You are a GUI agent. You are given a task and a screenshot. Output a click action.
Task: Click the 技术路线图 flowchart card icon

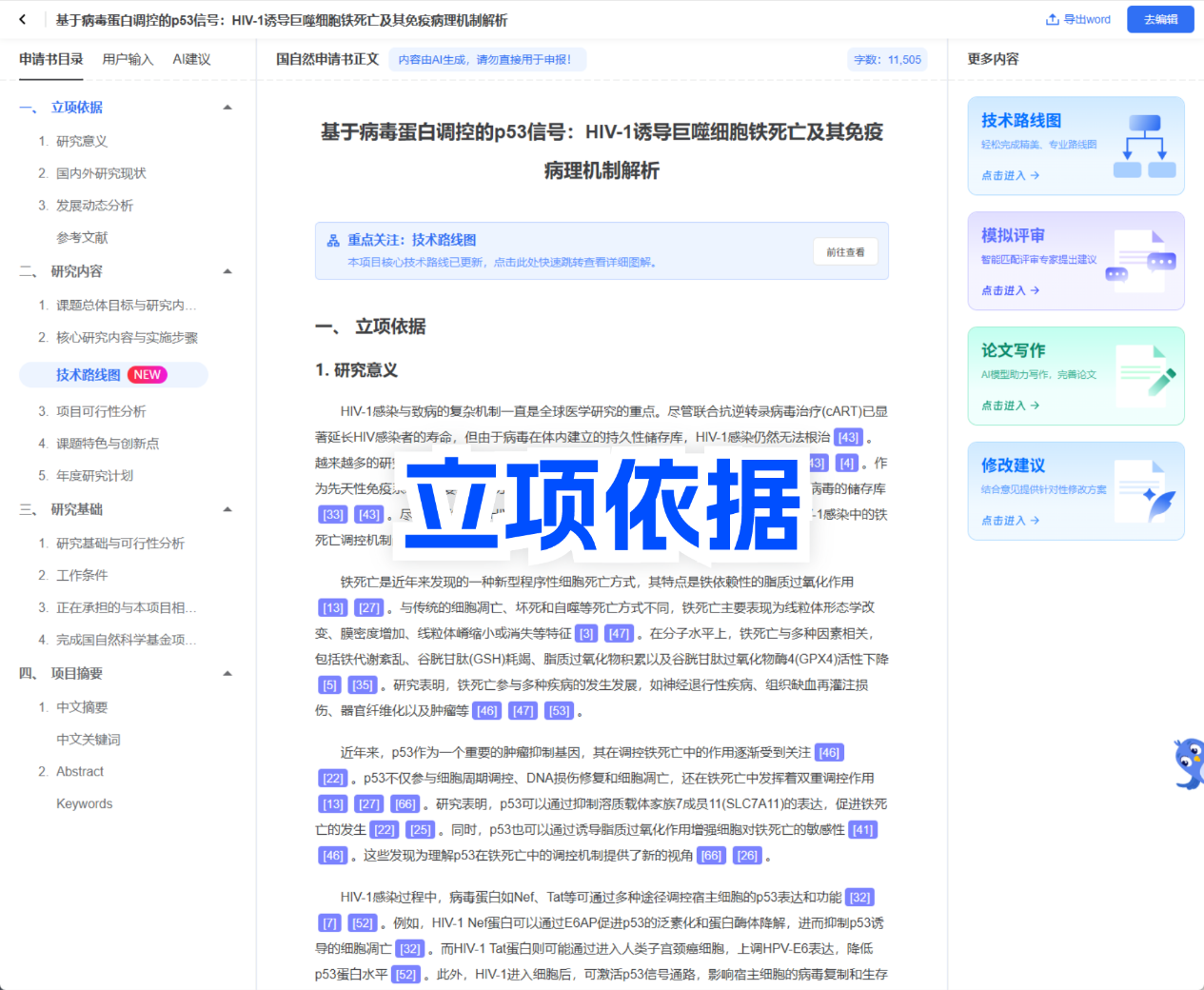1143,147
